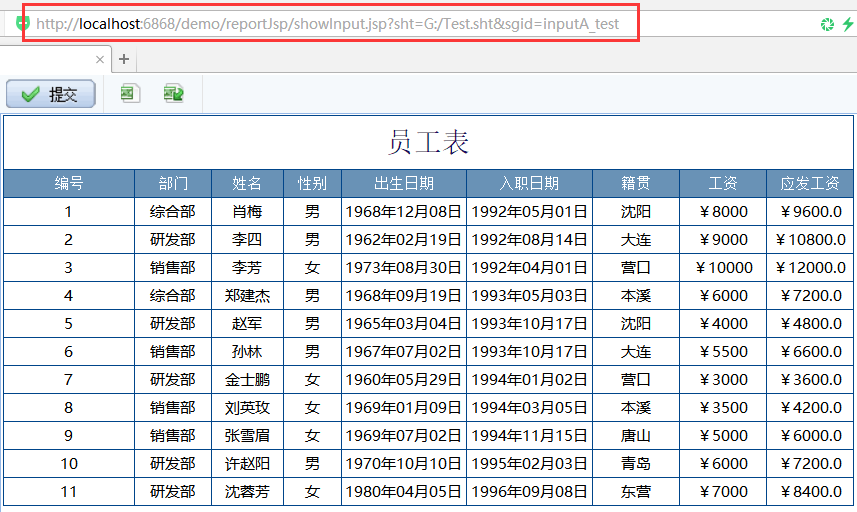Click payable salary ￥10800.0
This screenshot has width=857, height=512.
tap(809, 239)
